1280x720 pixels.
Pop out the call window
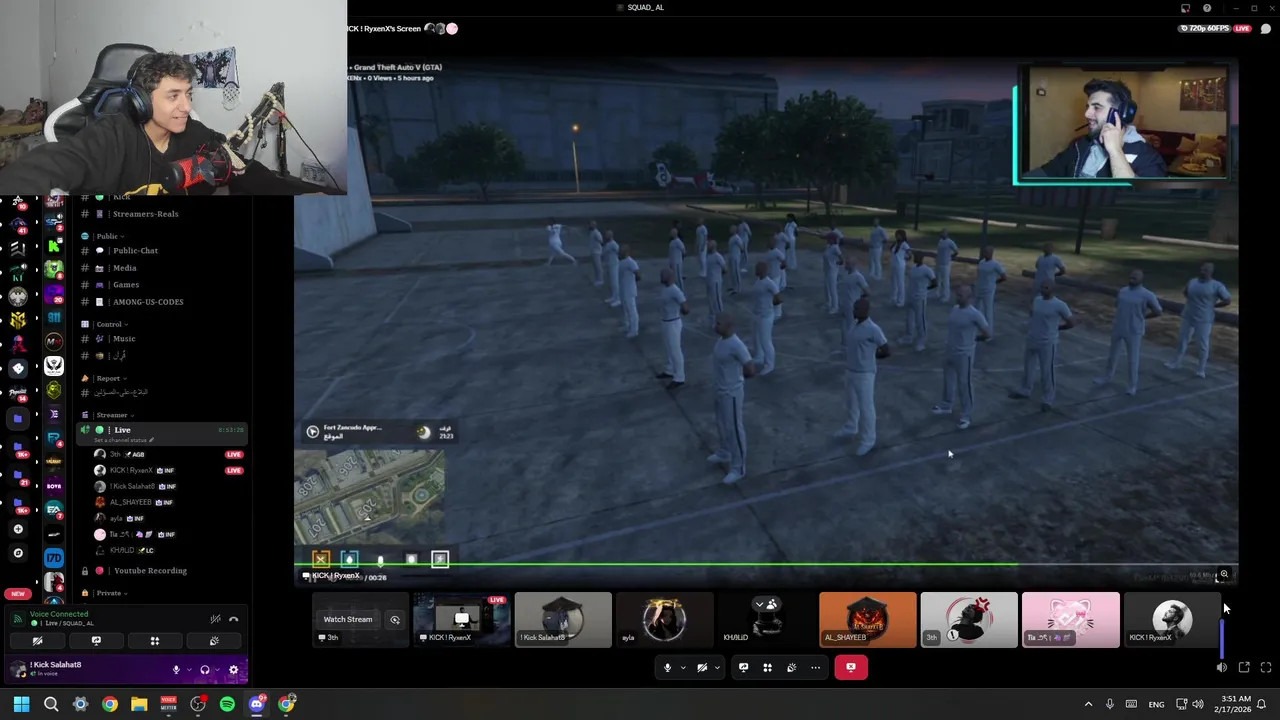[1244, 667]
